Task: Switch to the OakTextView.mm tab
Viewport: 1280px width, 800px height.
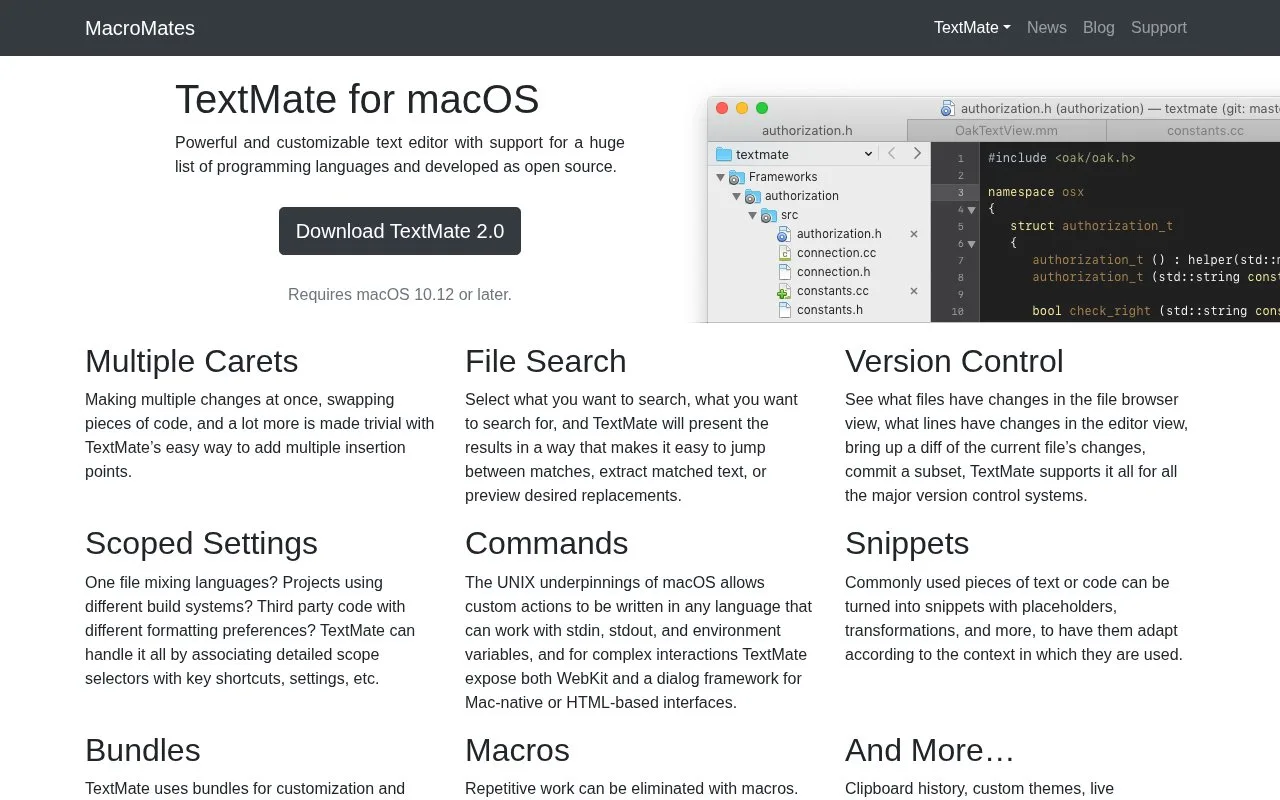Action: tap(1006, 131)
